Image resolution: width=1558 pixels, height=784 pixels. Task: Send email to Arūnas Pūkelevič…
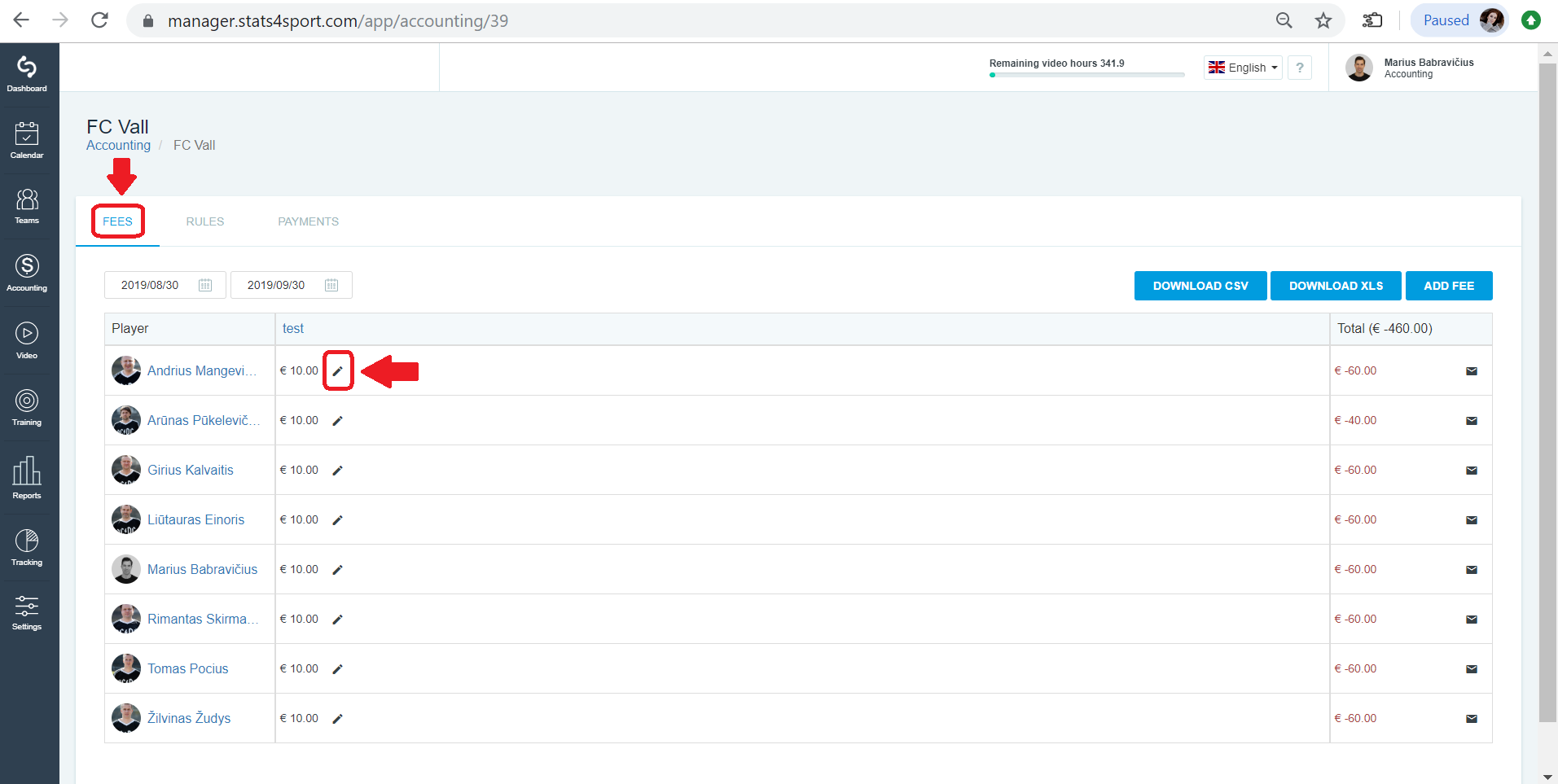pyautogui.click(x=1472, y=421)
